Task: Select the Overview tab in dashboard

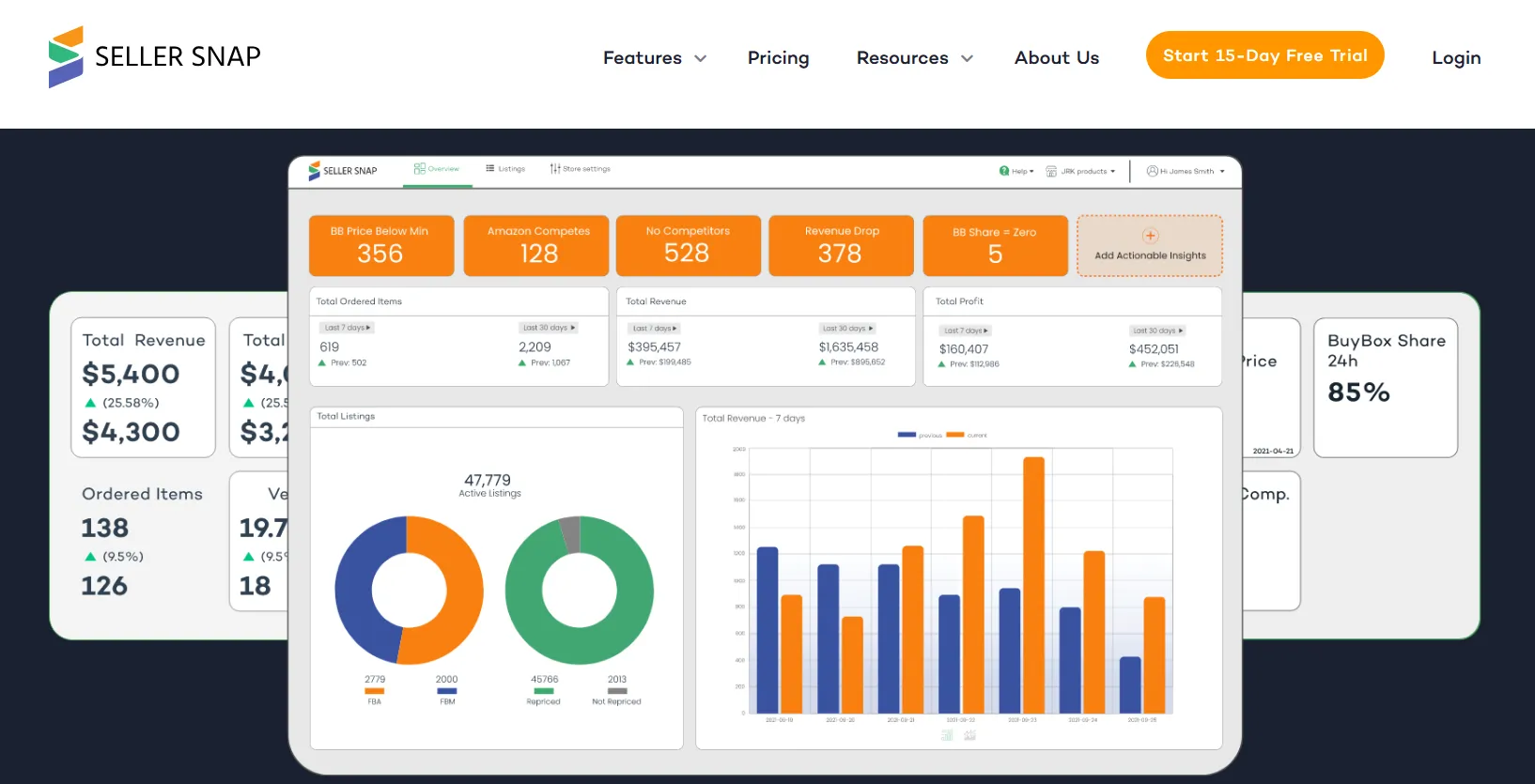Action: point(437,169)
